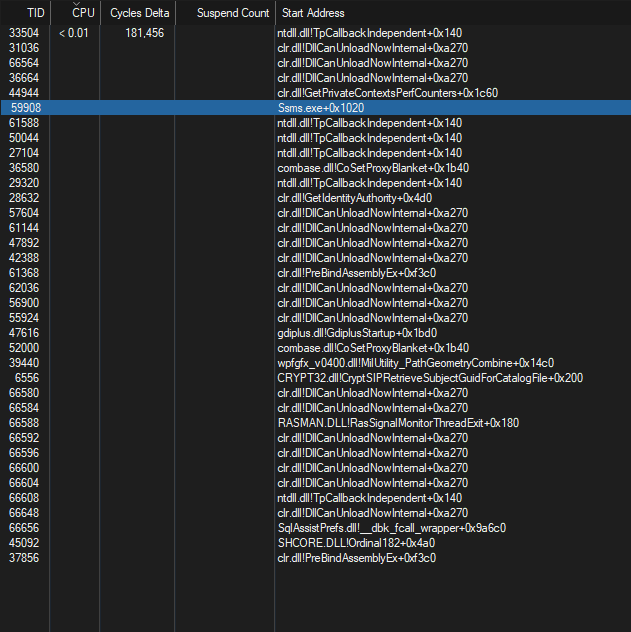The width and height of the screenshot is (631, 632).
Task: Select thread 31036
Action: tap(316, 48)
